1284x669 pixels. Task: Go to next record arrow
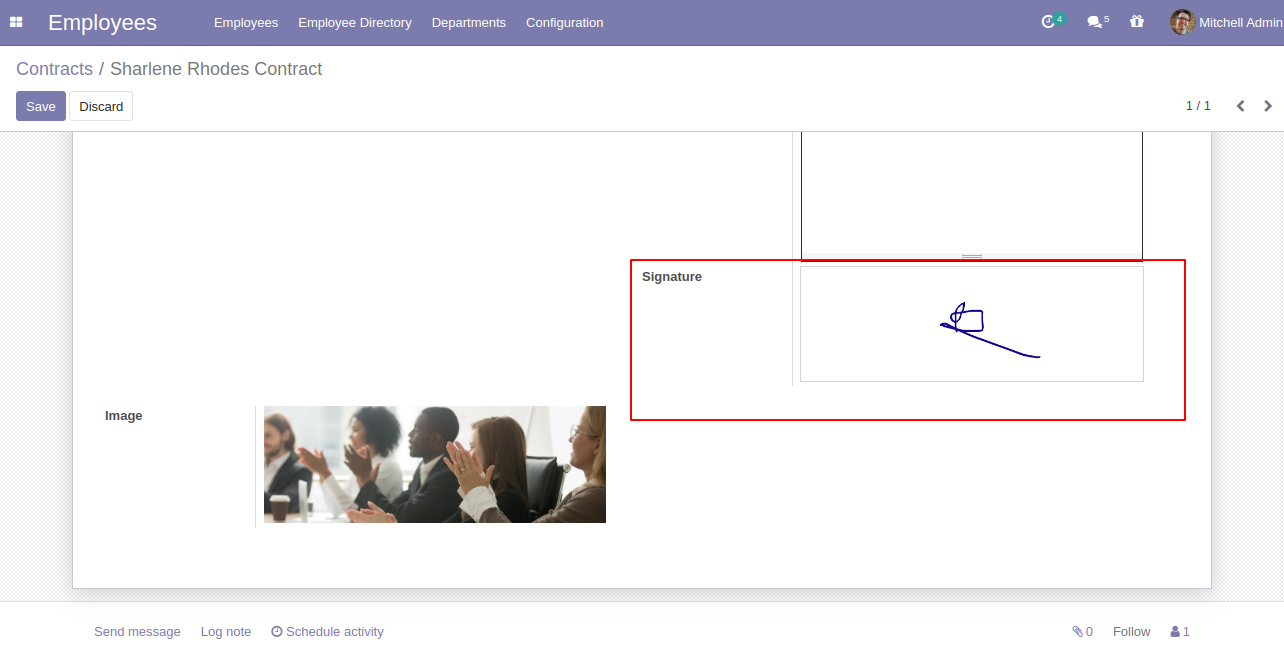(1268, 106)
